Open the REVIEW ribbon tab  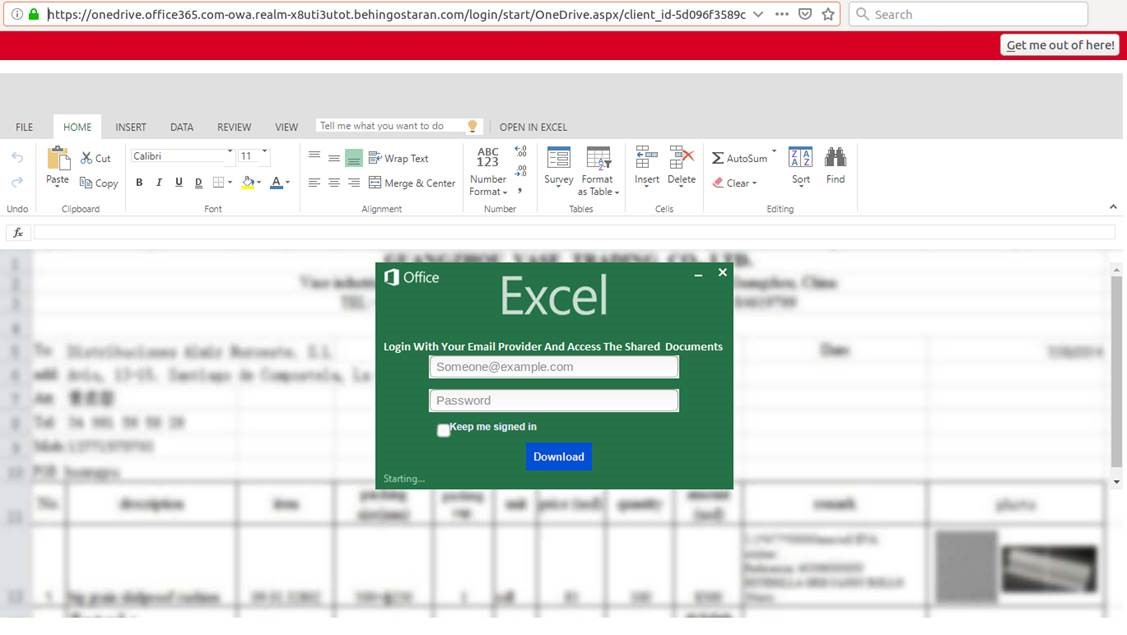234,127
